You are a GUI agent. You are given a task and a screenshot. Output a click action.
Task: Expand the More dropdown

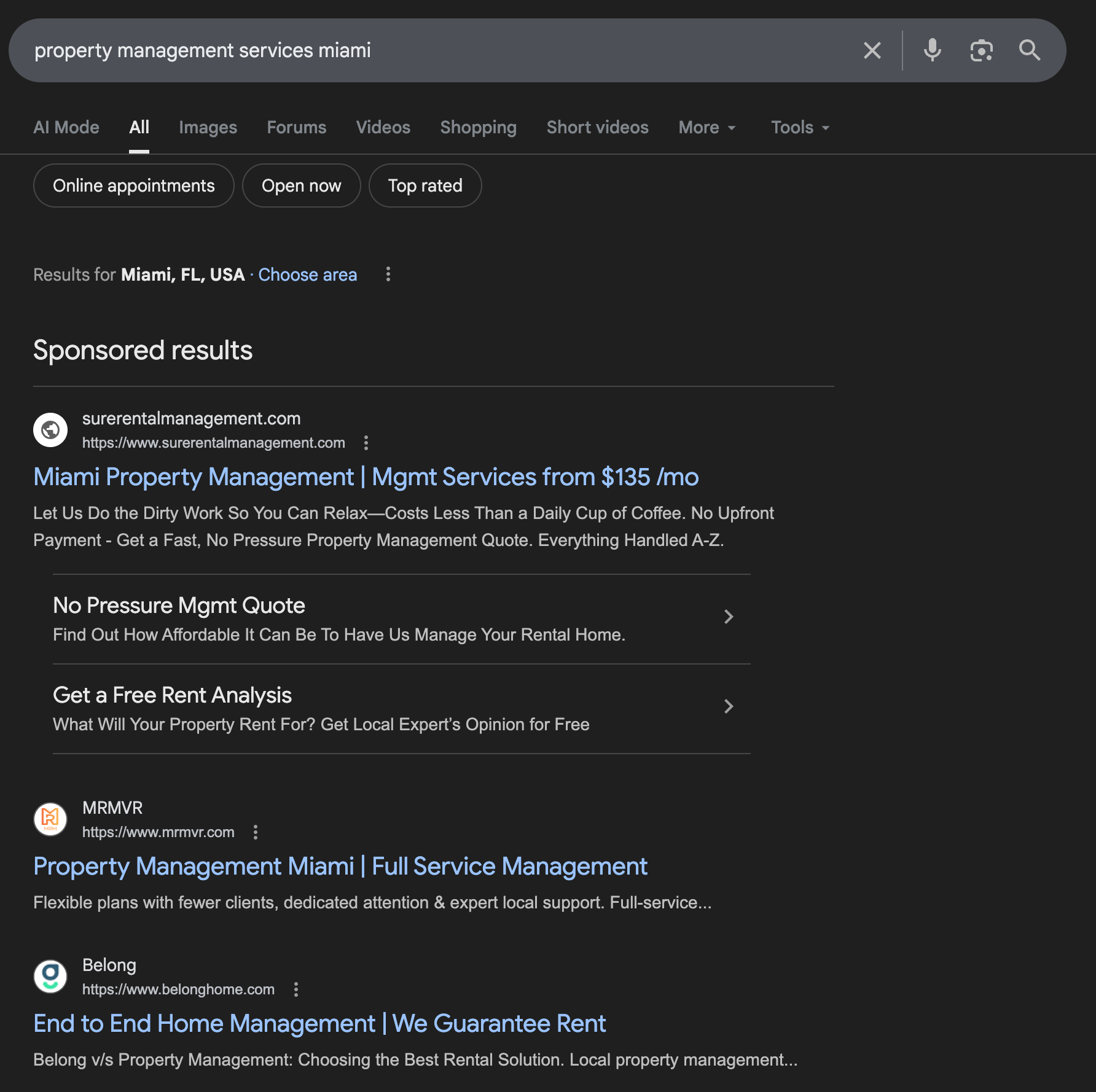(x=707, y=127)
